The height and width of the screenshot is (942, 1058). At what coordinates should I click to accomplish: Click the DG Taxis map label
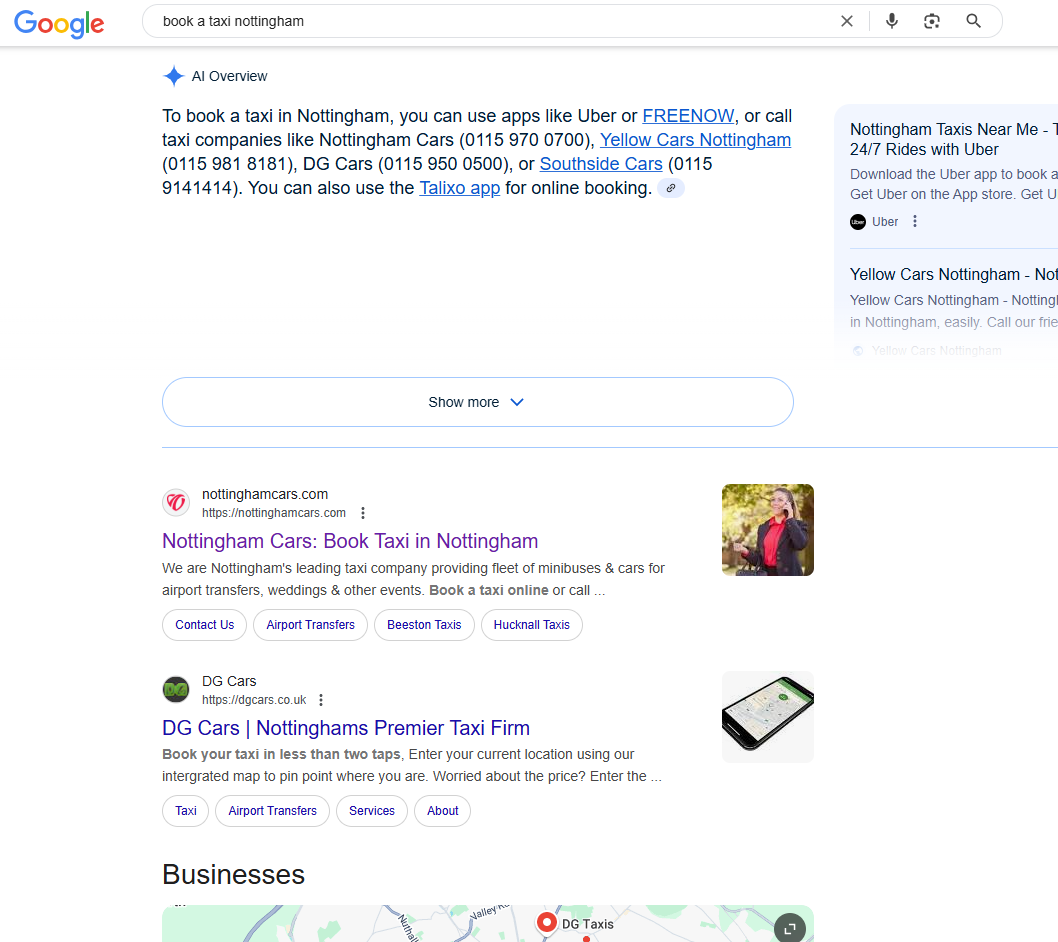pos(588,924)
